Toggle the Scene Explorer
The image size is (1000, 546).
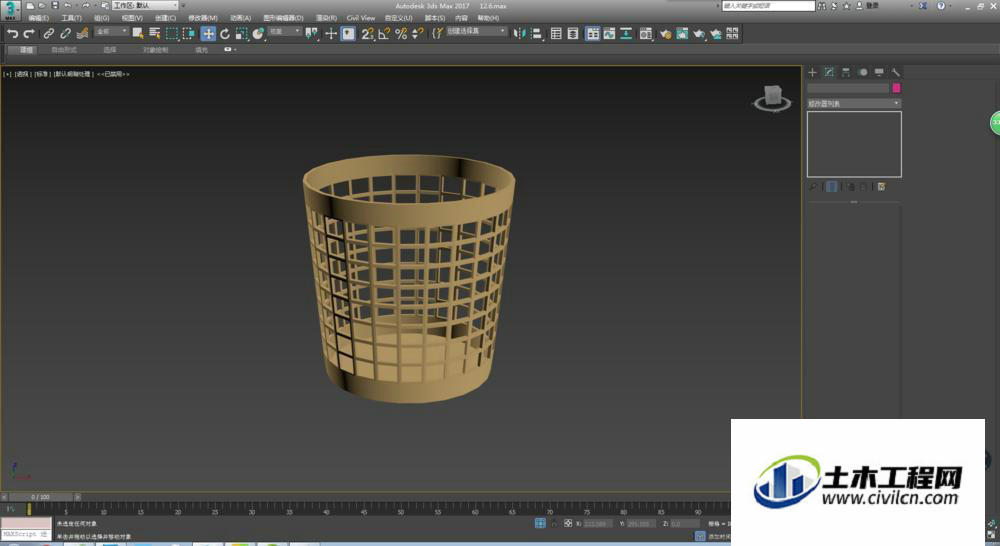tap(556, 33)
